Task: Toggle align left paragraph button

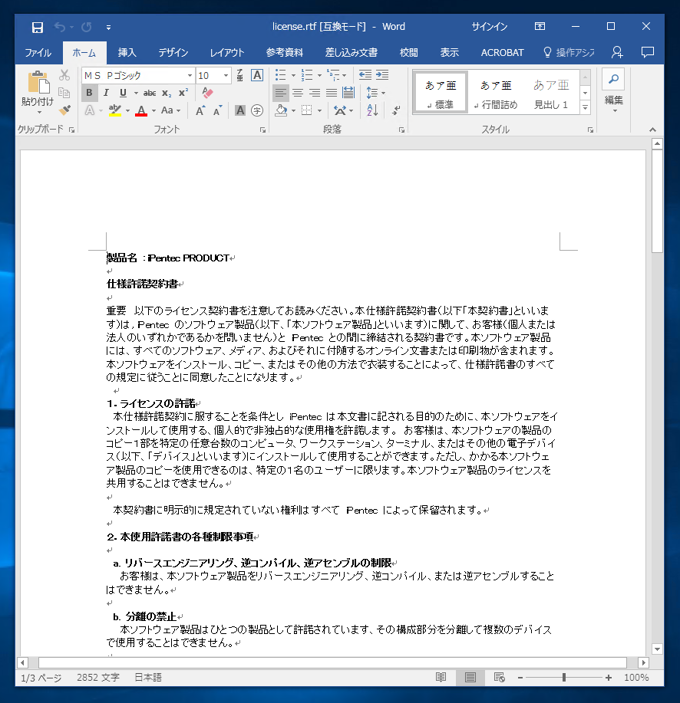Action: click(x=281, y=93)
